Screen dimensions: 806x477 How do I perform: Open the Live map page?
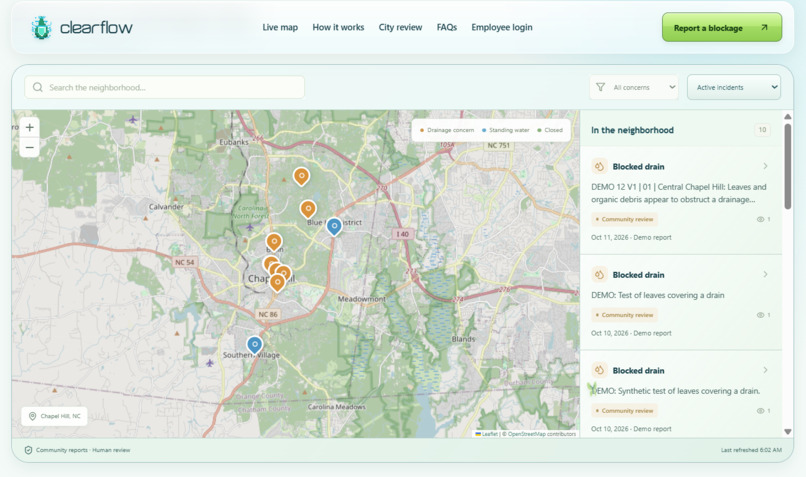280,27
